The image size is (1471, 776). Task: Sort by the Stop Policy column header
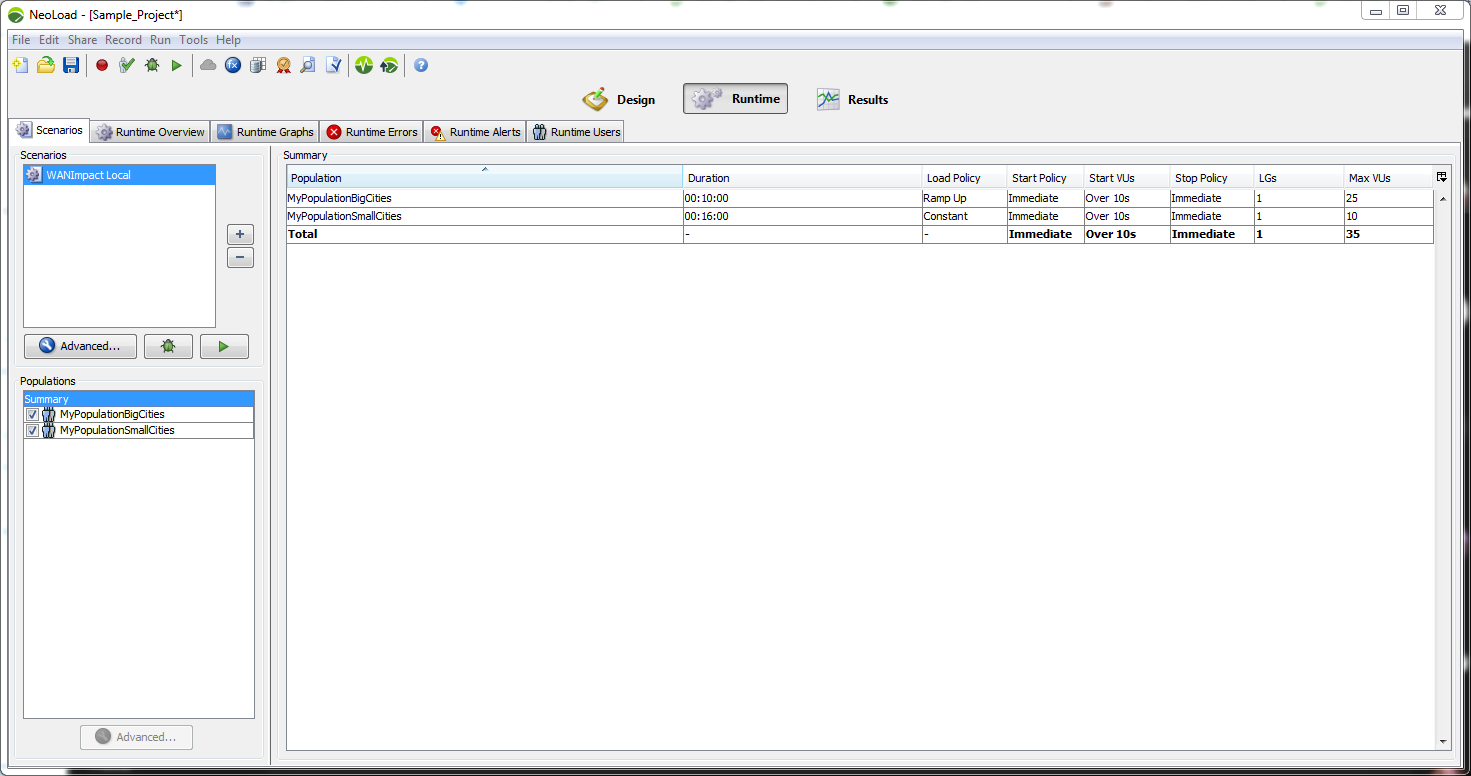coord(1212,178)
